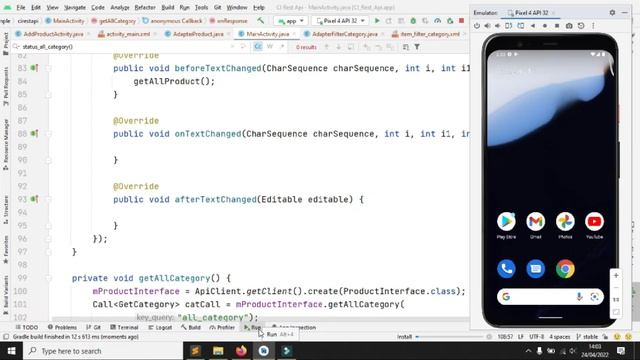Click emulator power button icon

tap(477, 26)
